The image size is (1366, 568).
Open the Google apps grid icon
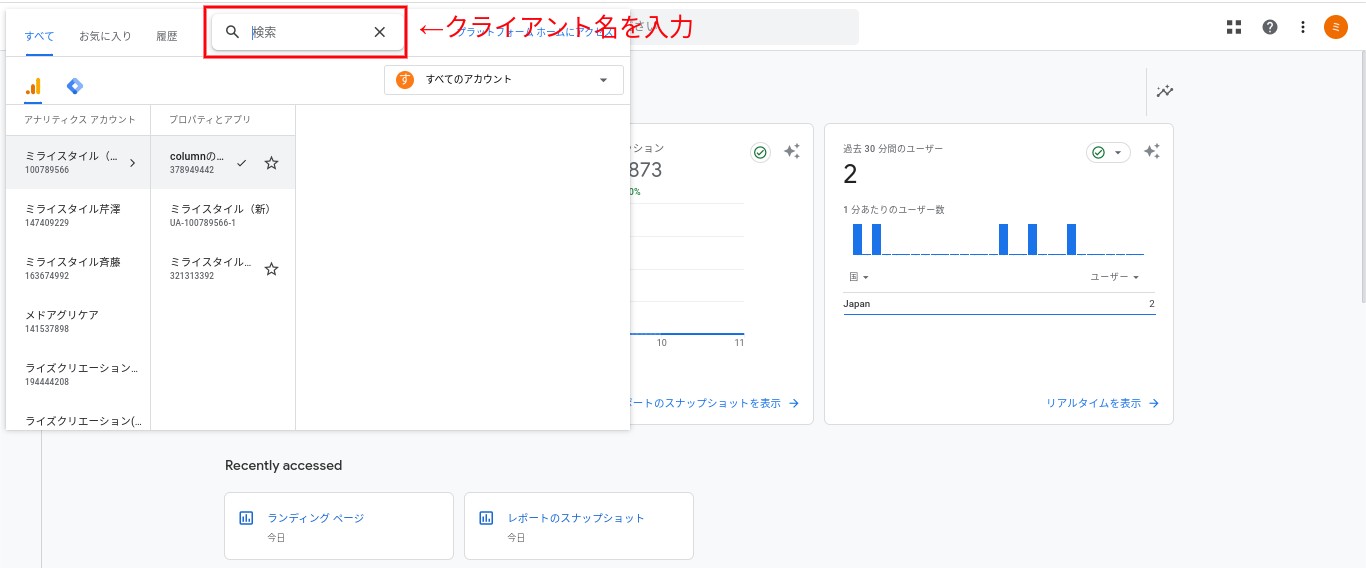coord(1234,27)
